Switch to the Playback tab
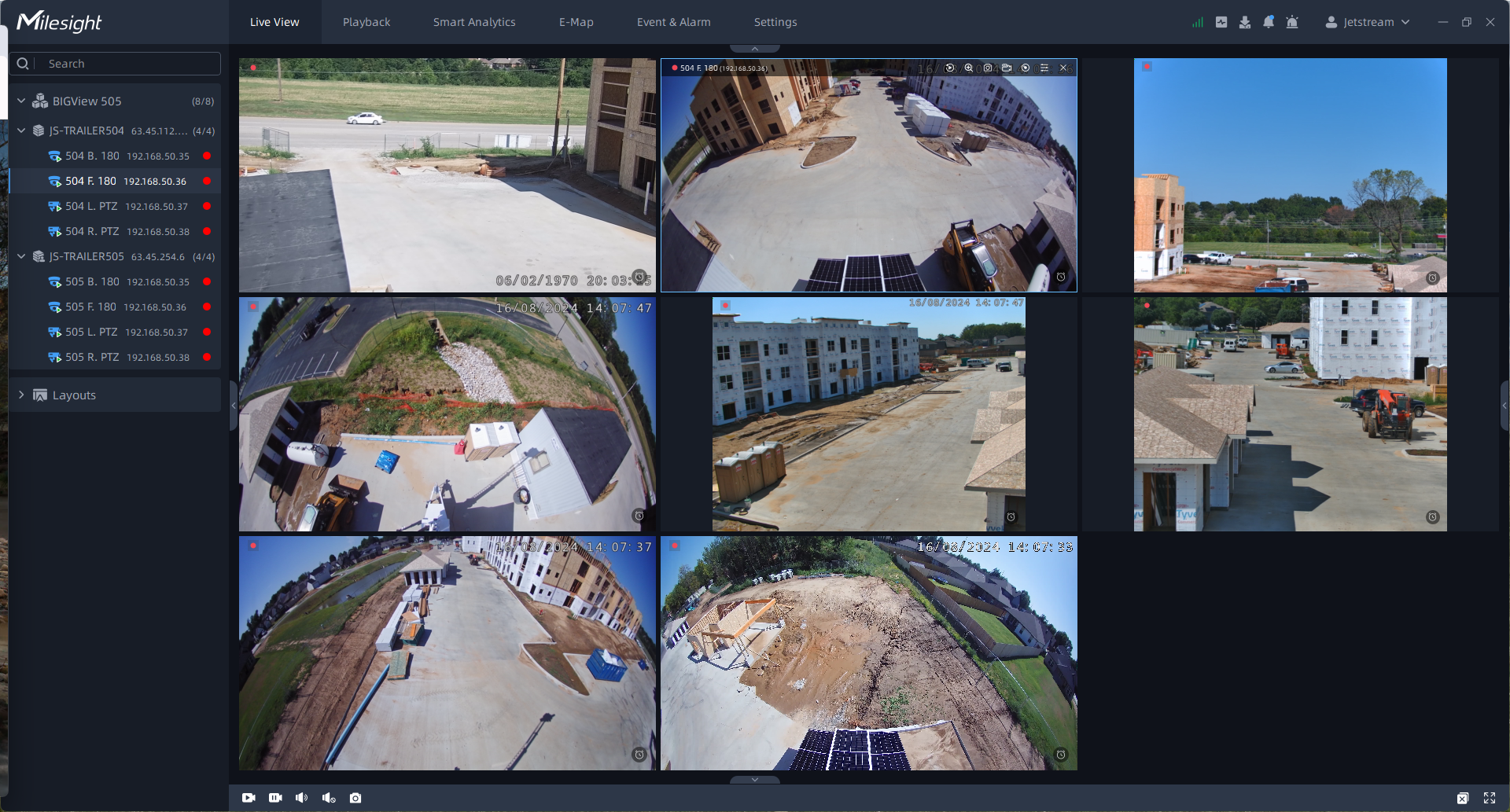The image size is (1510, 812). [x=366, y=22]
